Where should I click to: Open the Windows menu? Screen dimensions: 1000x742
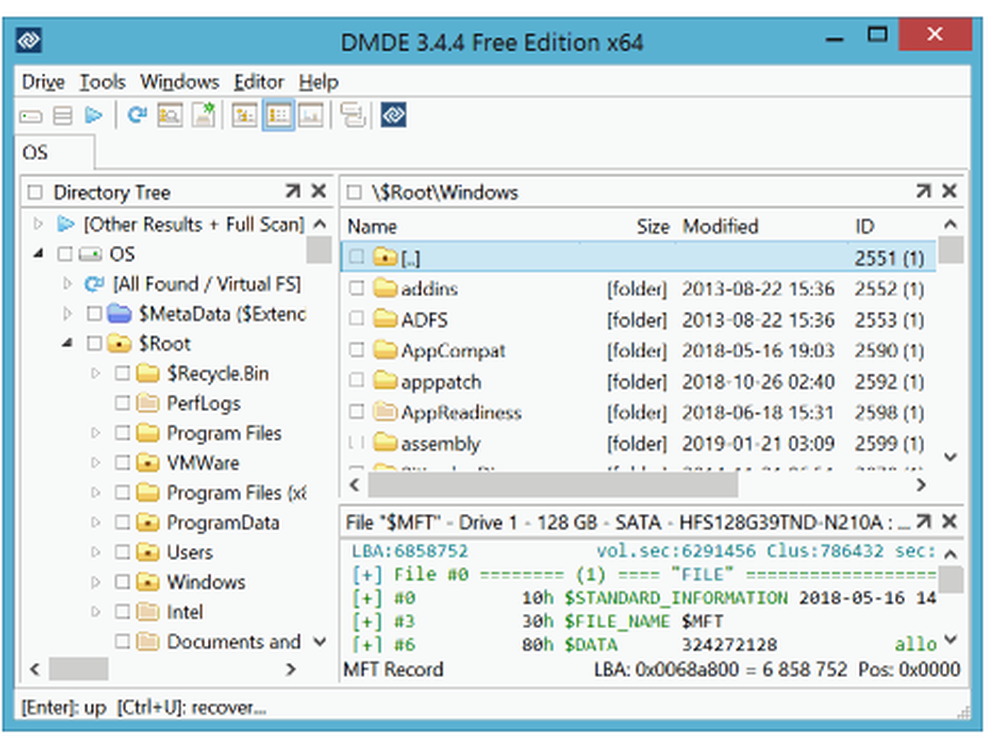pyautogui.click(x=179, y=82)
